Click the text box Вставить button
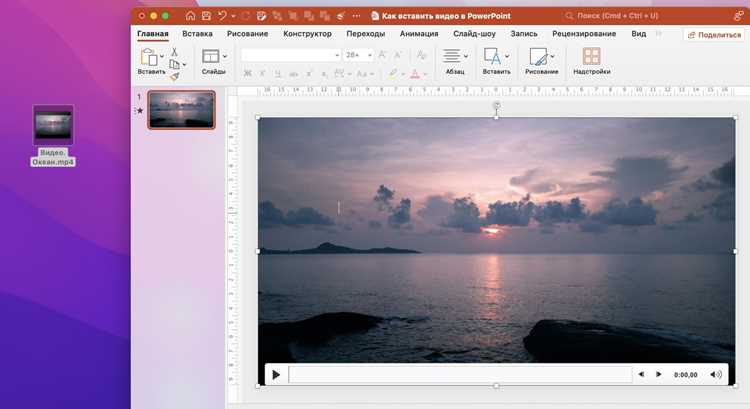 496,61
